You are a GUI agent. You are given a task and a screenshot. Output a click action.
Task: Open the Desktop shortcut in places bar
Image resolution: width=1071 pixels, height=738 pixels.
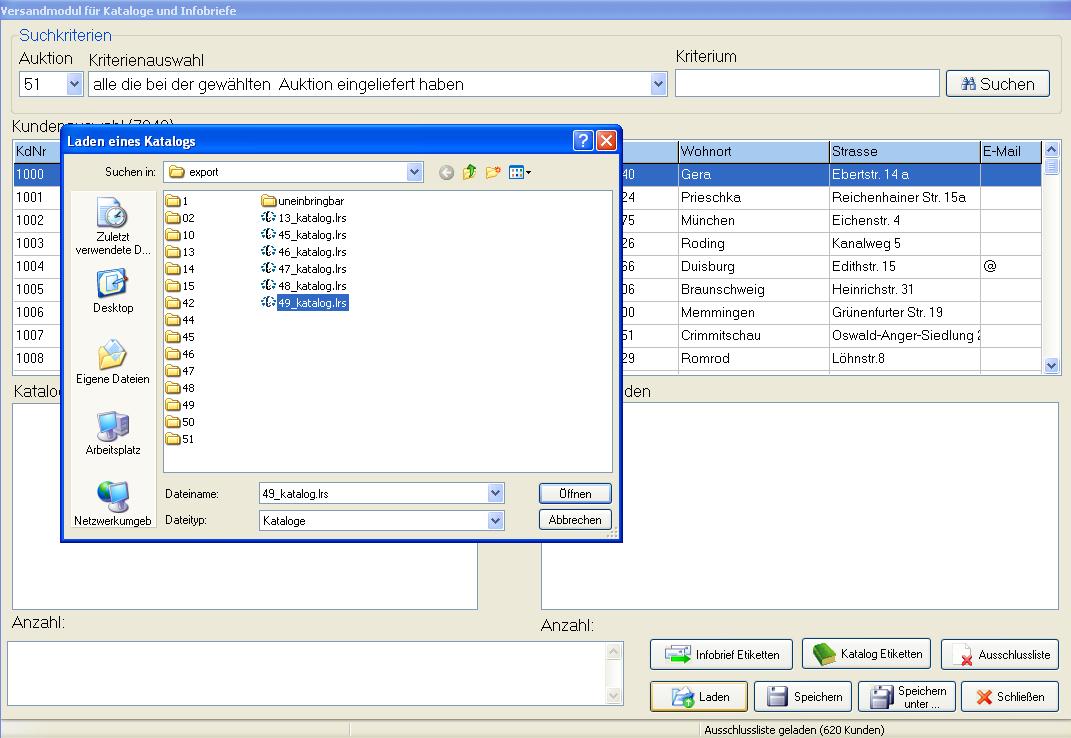coord(113,290)
